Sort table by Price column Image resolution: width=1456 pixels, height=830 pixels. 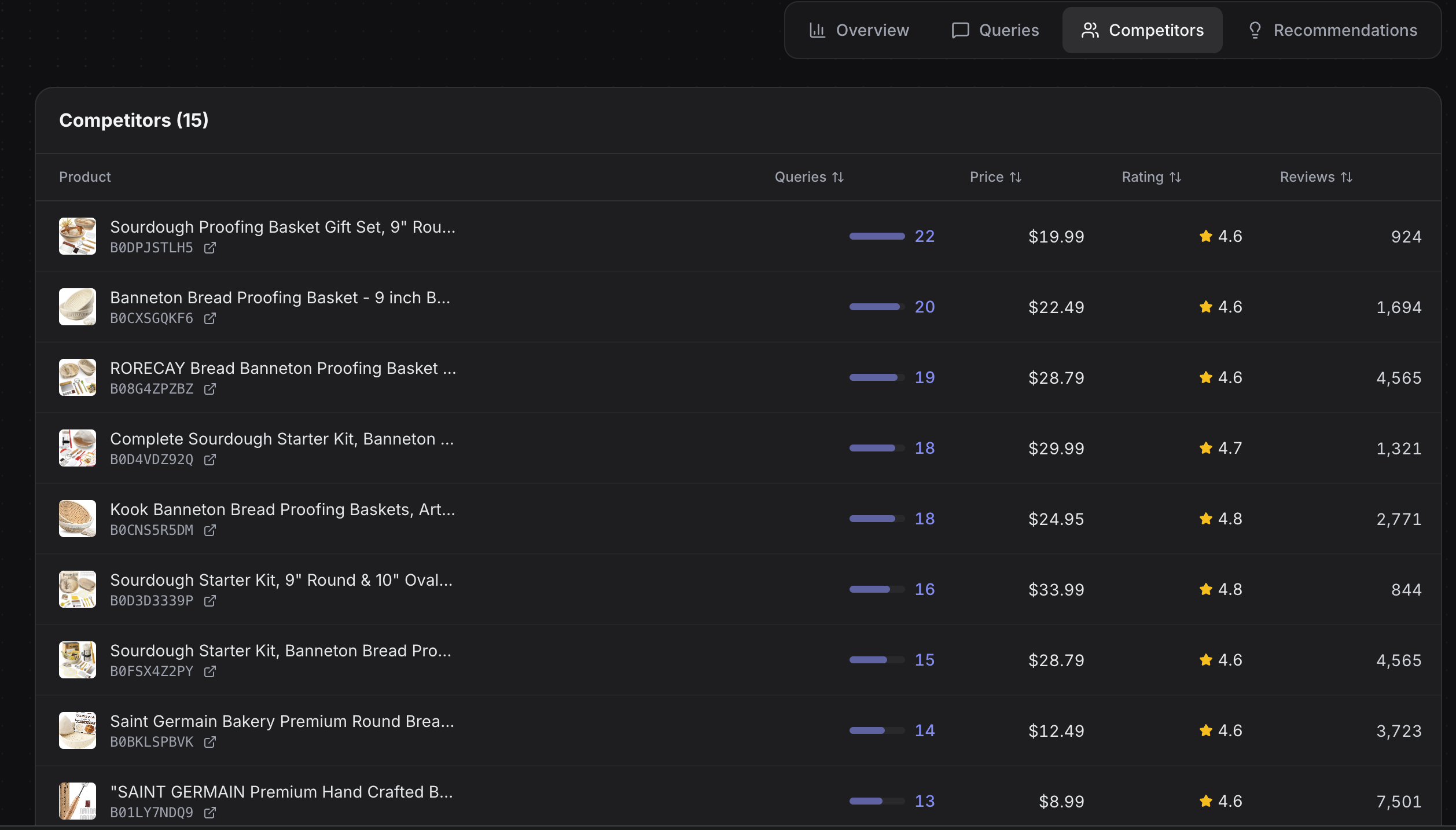pos(995,177)
